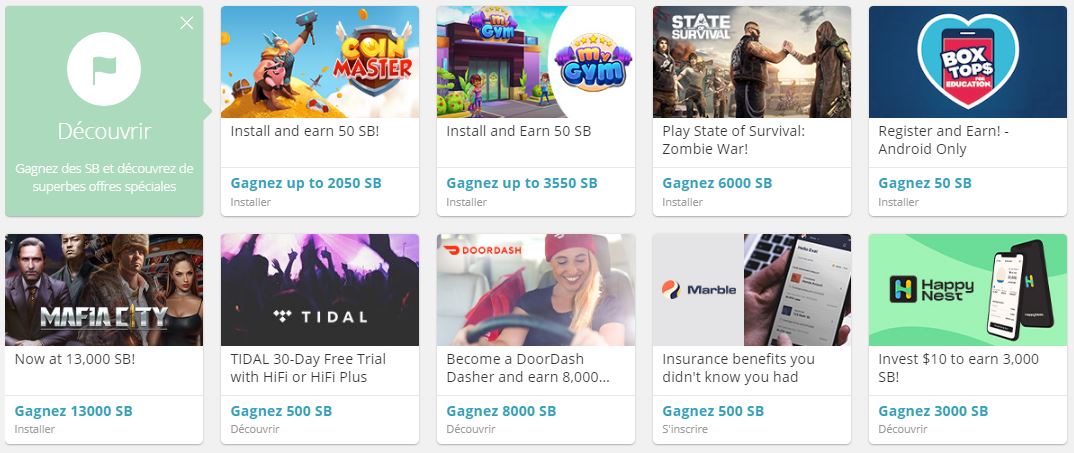The width and height of the screenshot is (1074, 453).
Task: Select the State of Survival artwork
Action: [751, 62]
